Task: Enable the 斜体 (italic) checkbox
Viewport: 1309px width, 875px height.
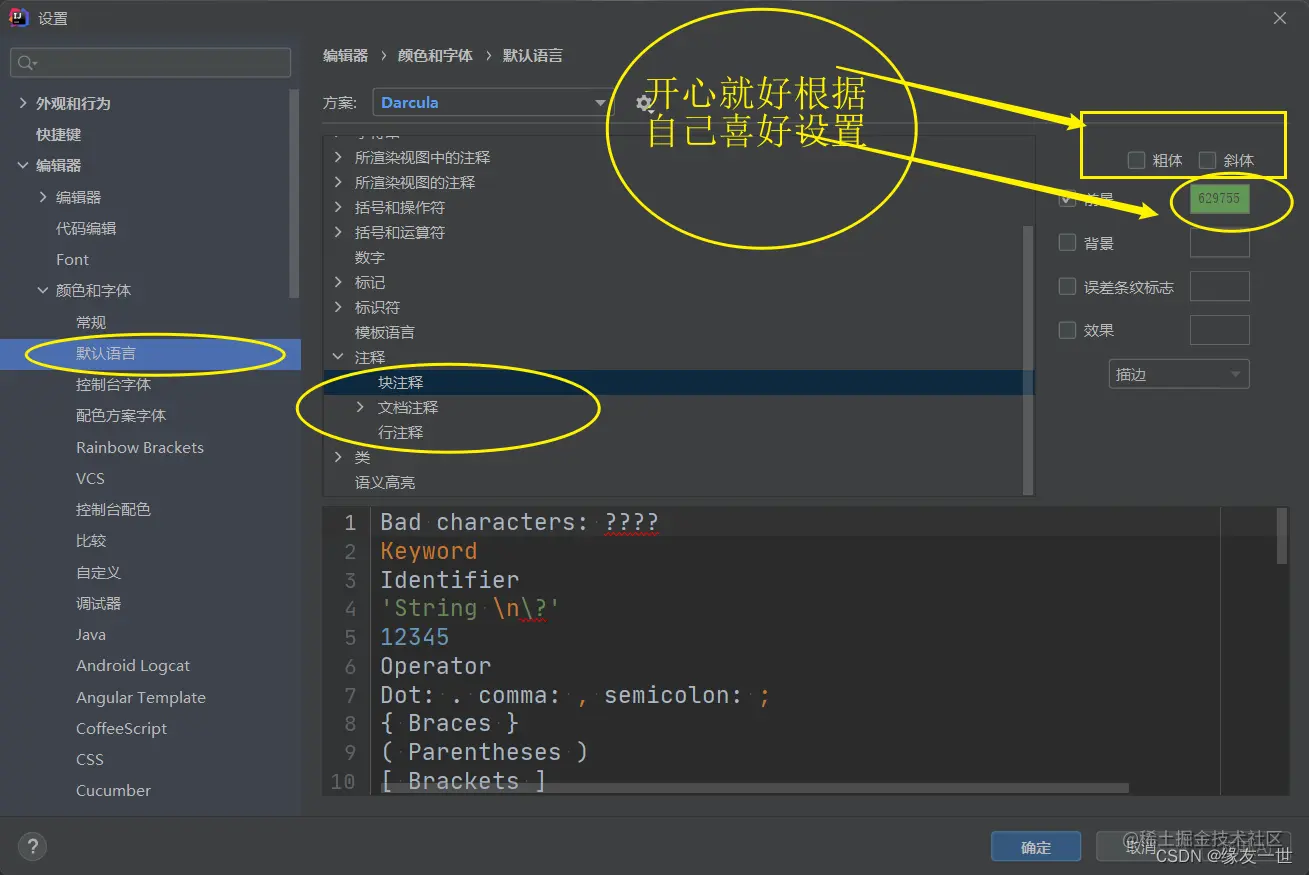Action: point(1207,160)
